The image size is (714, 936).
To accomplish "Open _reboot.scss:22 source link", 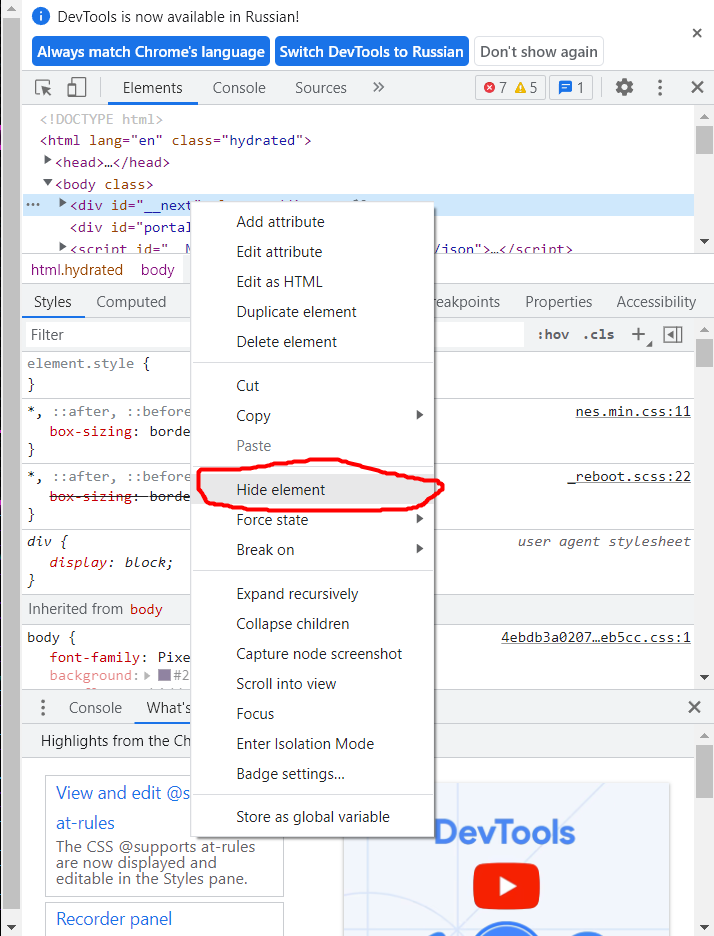I will [x=629, y=477].
